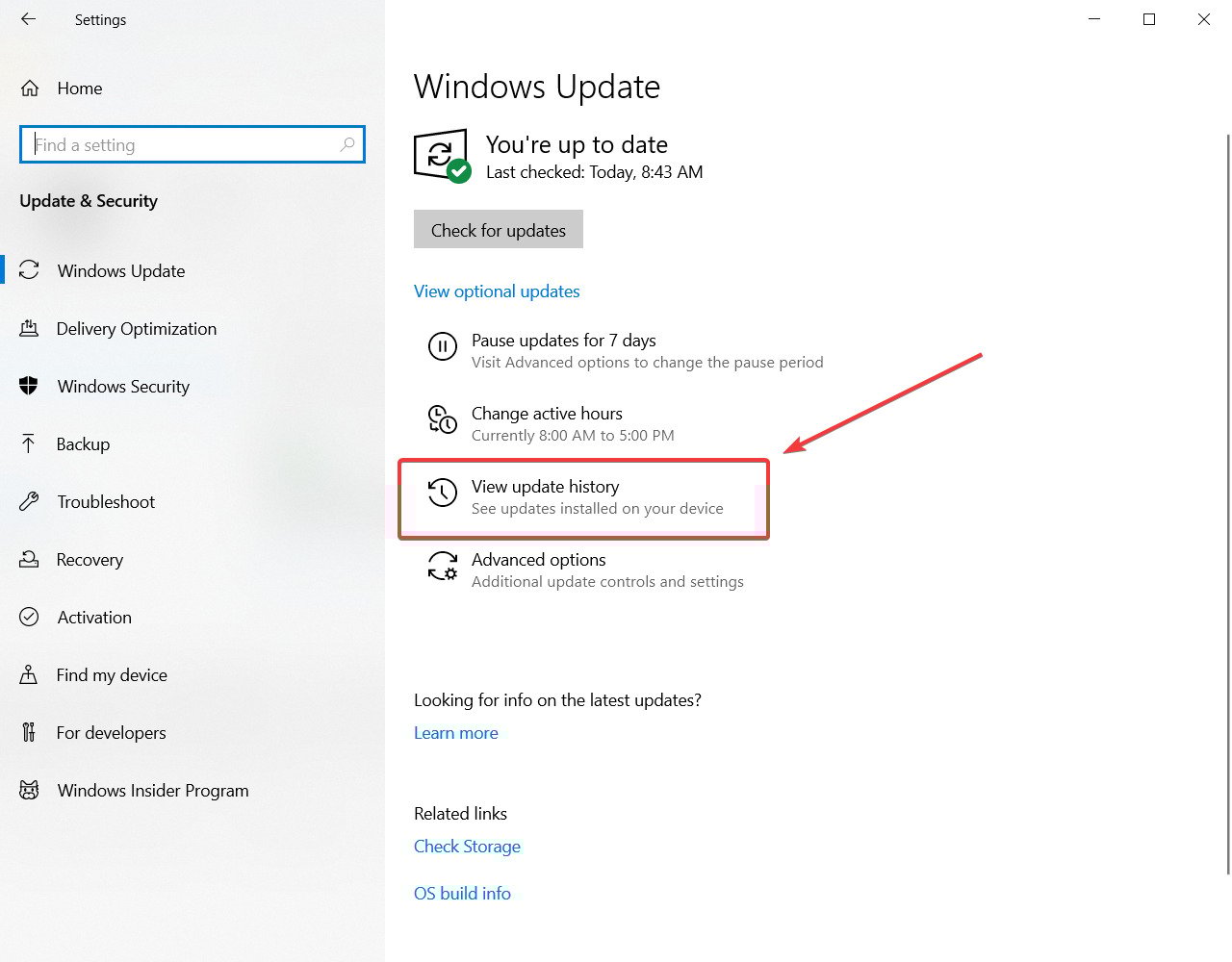Click 'See updates installed on your device' text
The image size is (1232, 962).
(x=597, y=509)
